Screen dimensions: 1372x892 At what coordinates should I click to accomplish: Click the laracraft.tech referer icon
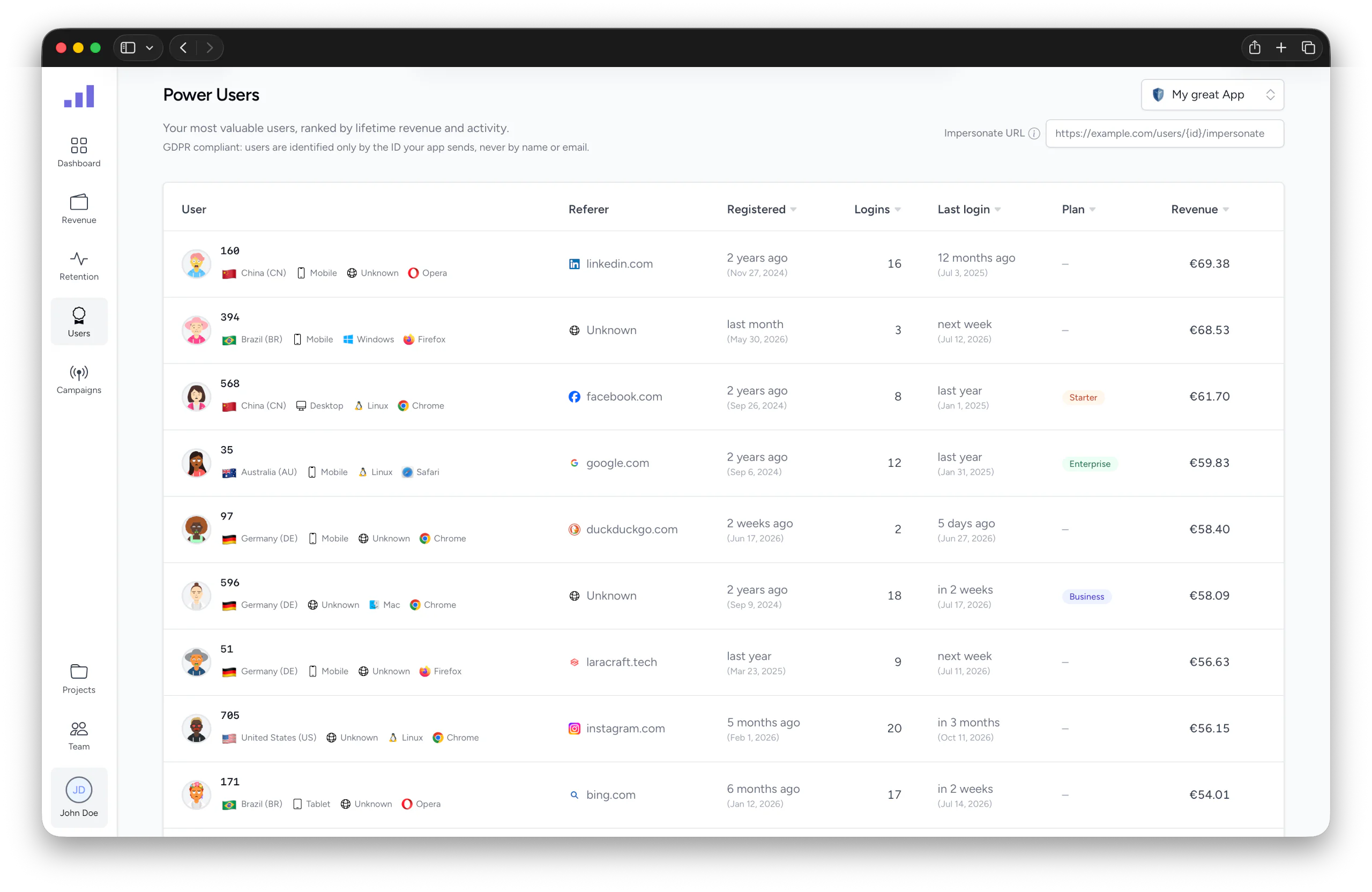coord(574,662)
